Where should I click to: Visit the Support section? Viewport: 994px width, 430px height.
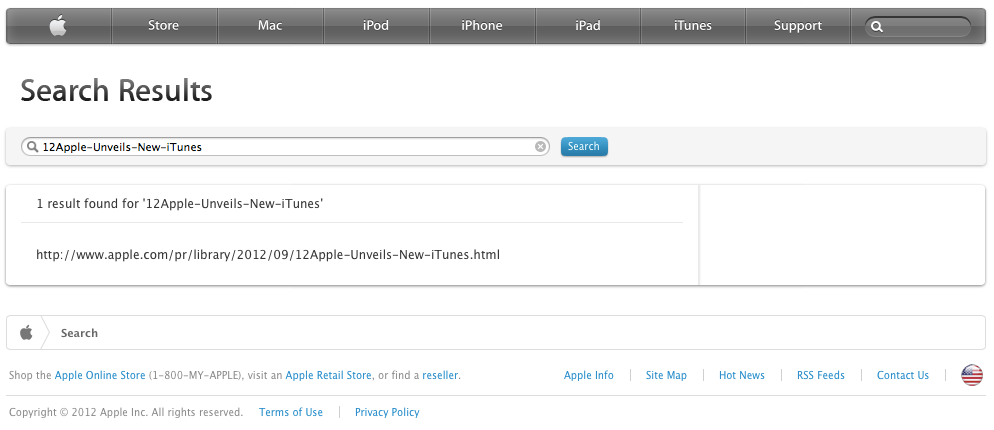[x=797, y=26]
